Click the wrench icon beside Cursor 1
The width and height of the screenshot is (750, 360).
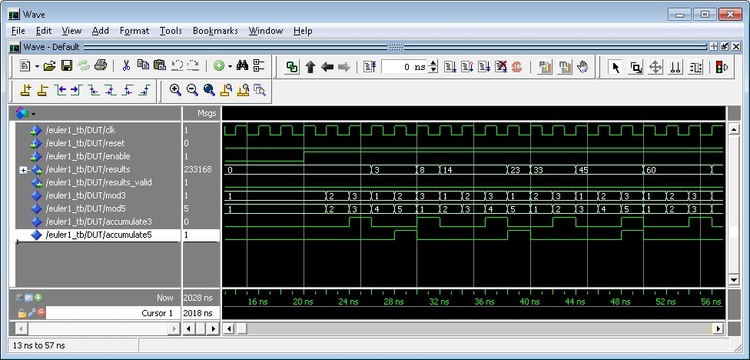[32, 313]
